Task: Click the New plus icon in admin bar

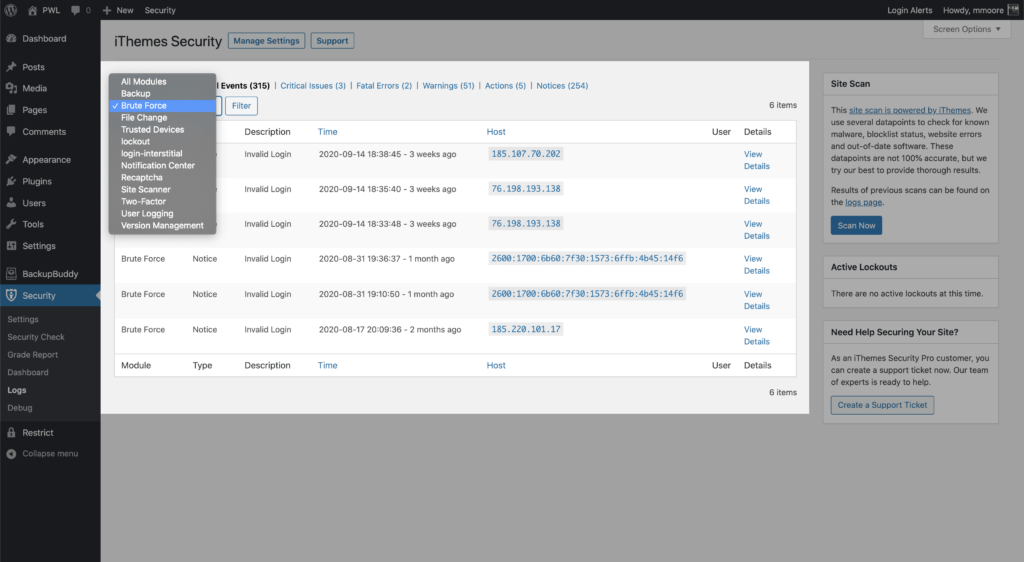Action: (107, 10)
